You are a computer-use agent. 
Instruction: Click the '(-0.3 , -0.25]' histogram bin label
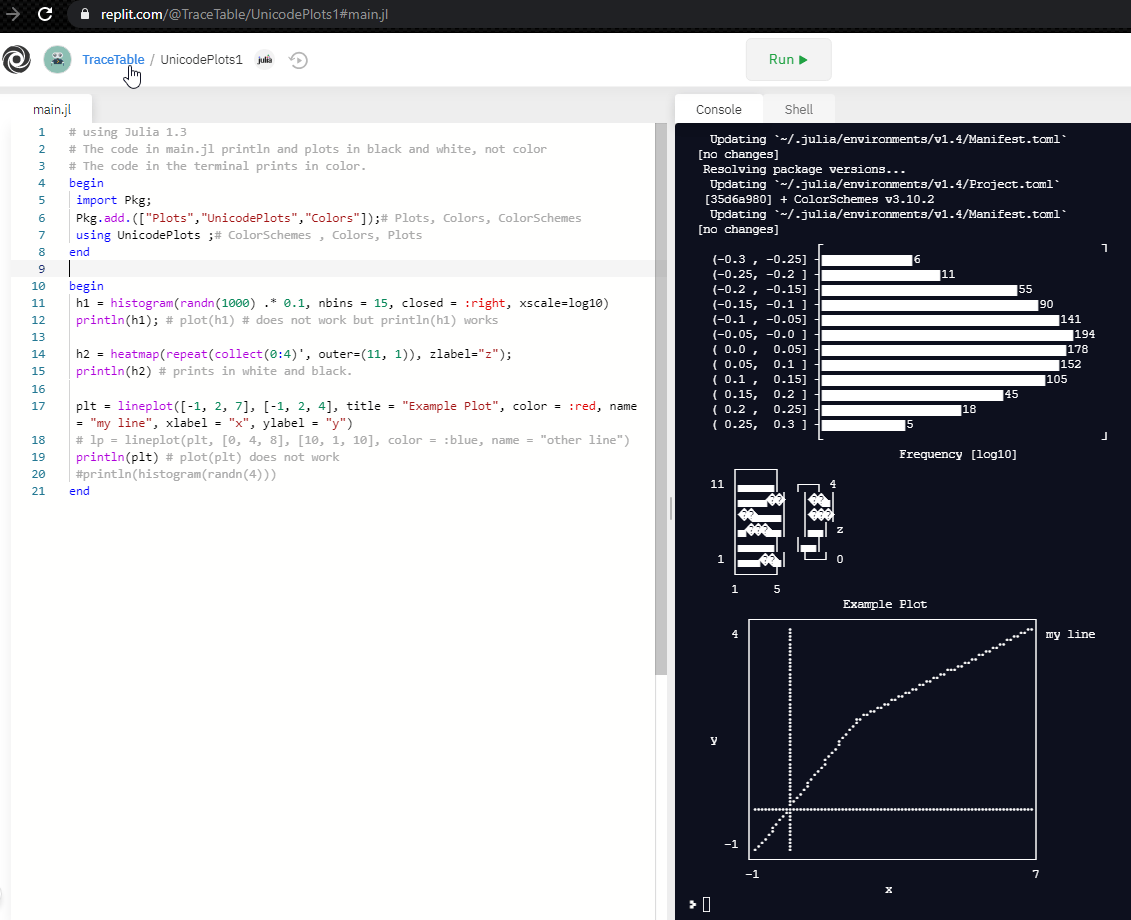tap(760, 259)
